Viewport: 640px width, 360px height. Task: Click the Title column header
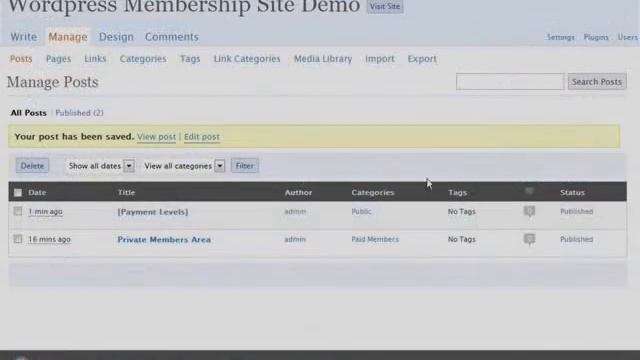(127, 192)
